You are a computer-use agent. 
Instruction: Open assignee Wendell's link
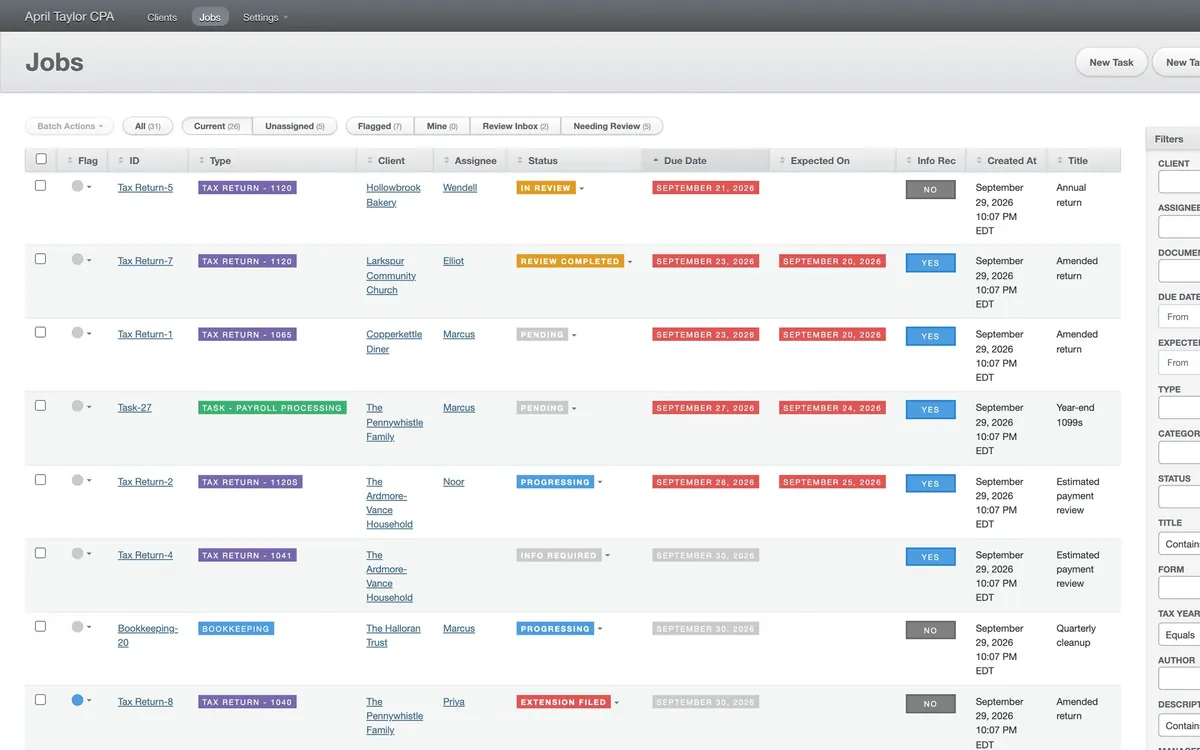(460, 188)
